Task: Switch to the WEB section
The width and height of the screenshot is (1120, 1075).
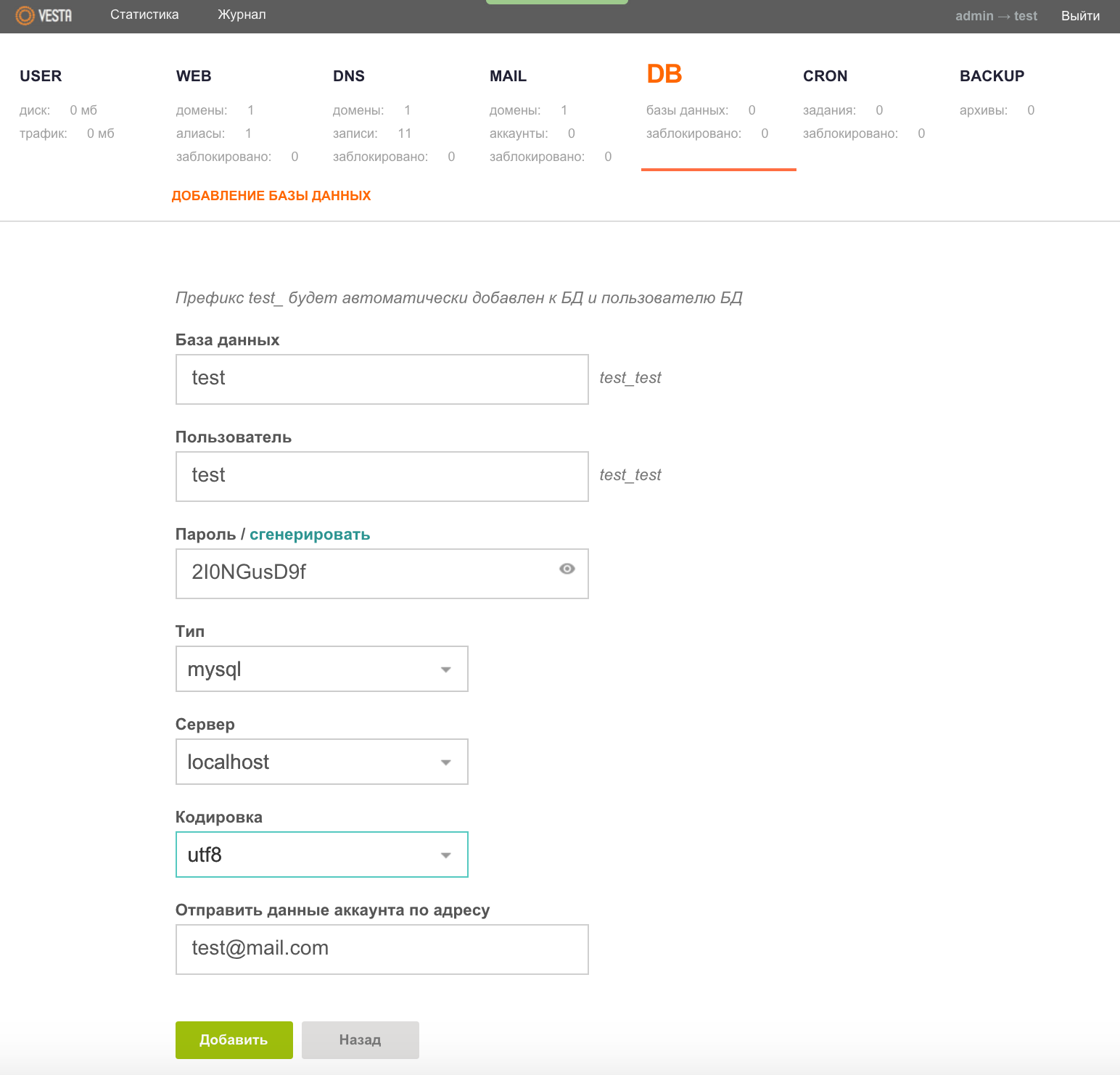Action: coord(194,76)
